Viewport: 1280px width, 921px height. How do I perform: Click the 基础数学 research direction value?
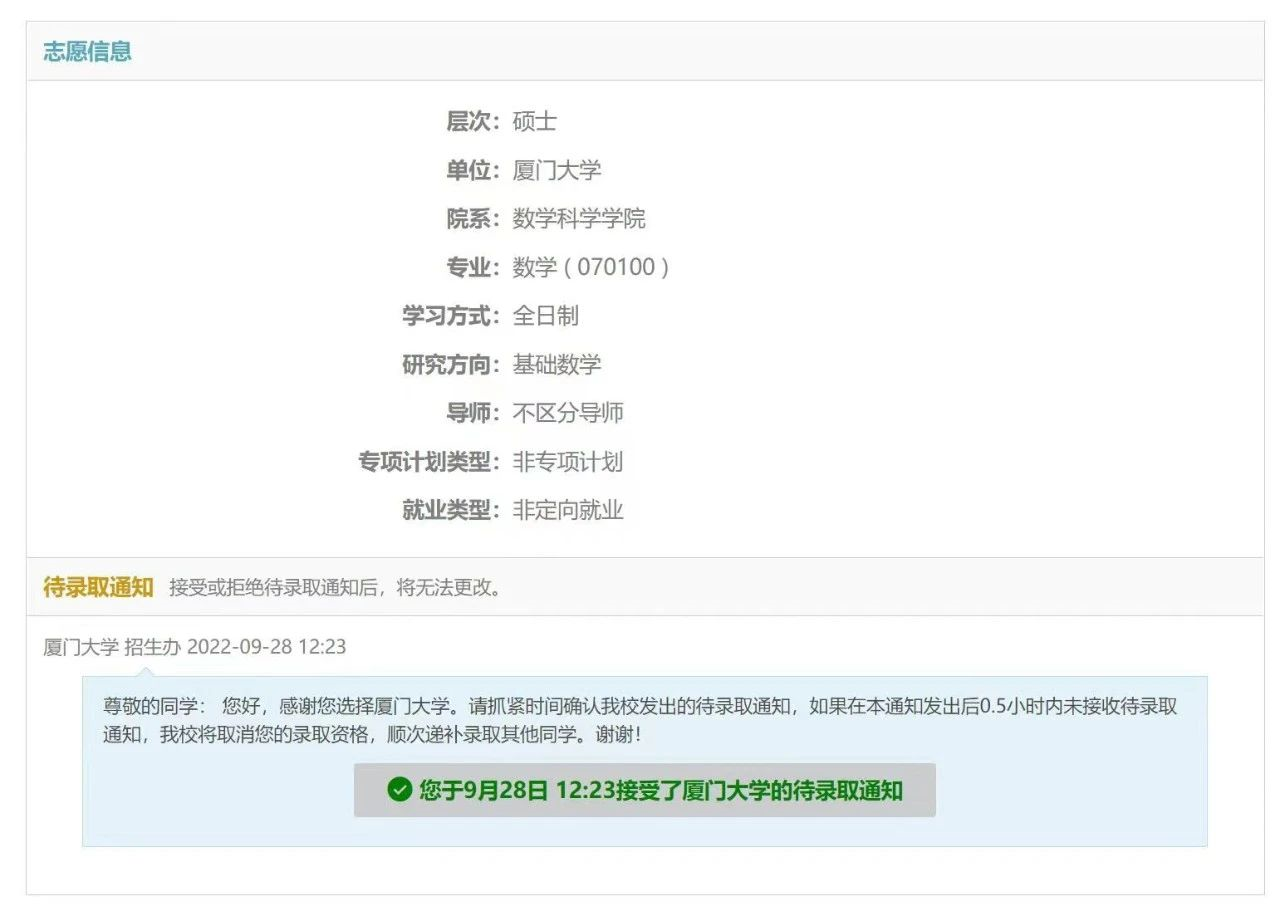click(556, 365)
